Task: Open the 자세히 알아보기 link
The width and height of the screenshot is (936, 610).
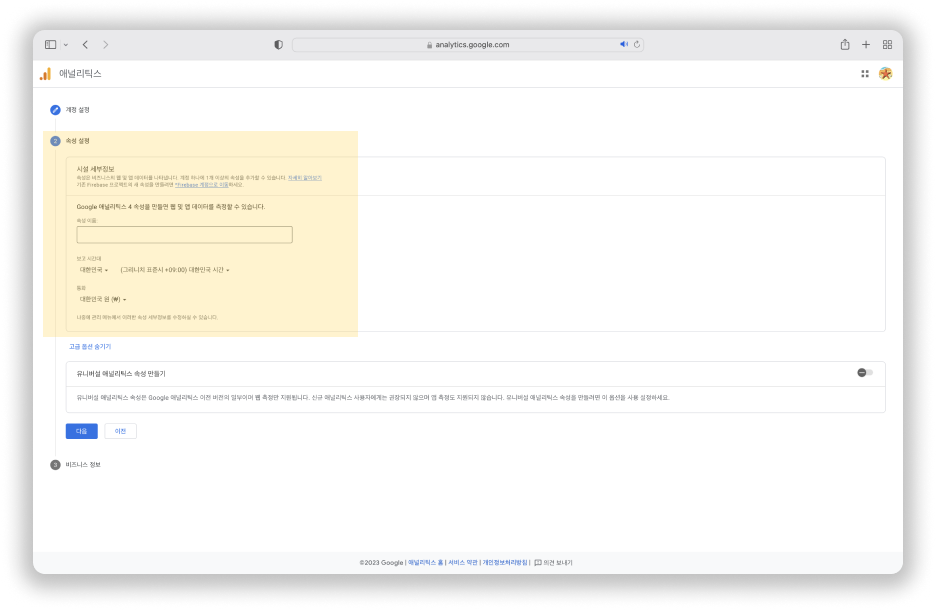Action: [x=305, y=178]
